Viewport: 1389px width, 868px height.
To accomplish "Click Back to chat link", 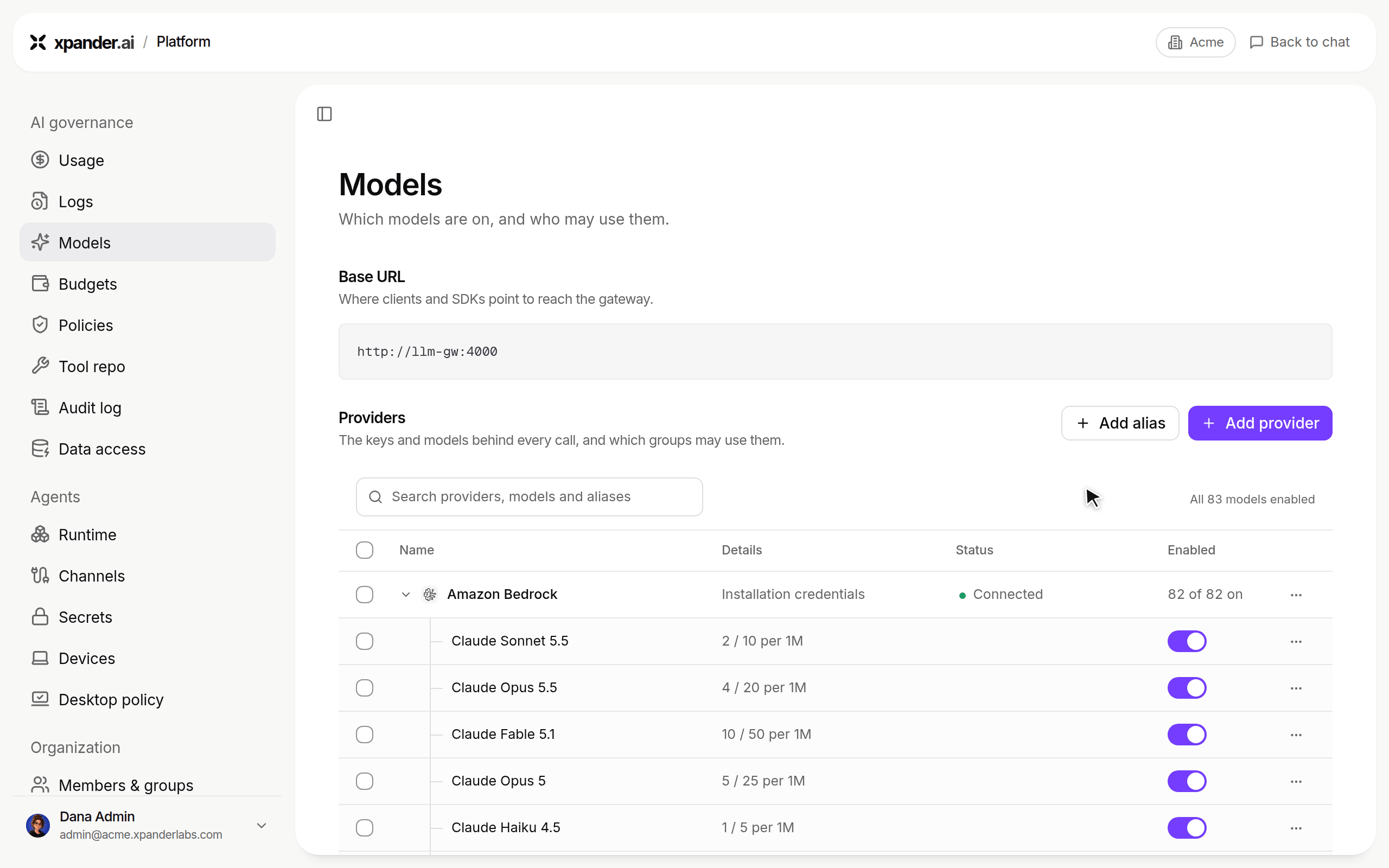I will pos(1300,42).
